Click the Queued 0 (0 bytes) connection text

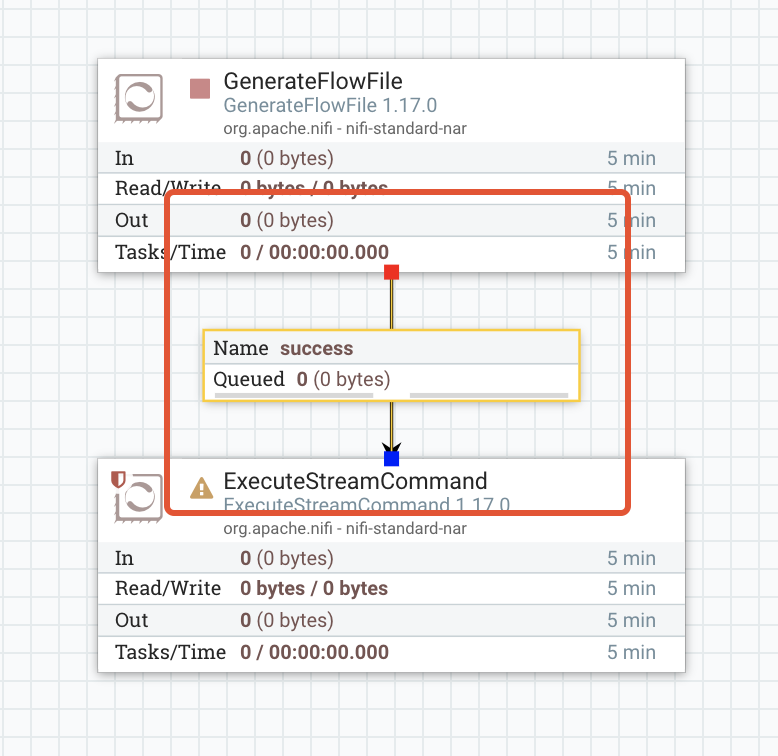tap(302, 379)
